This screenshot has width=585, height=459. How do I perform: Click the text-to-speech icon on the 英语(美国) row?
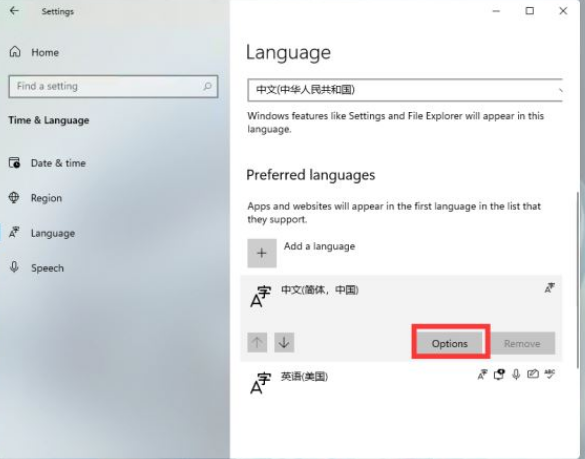[x=499, y=374]
